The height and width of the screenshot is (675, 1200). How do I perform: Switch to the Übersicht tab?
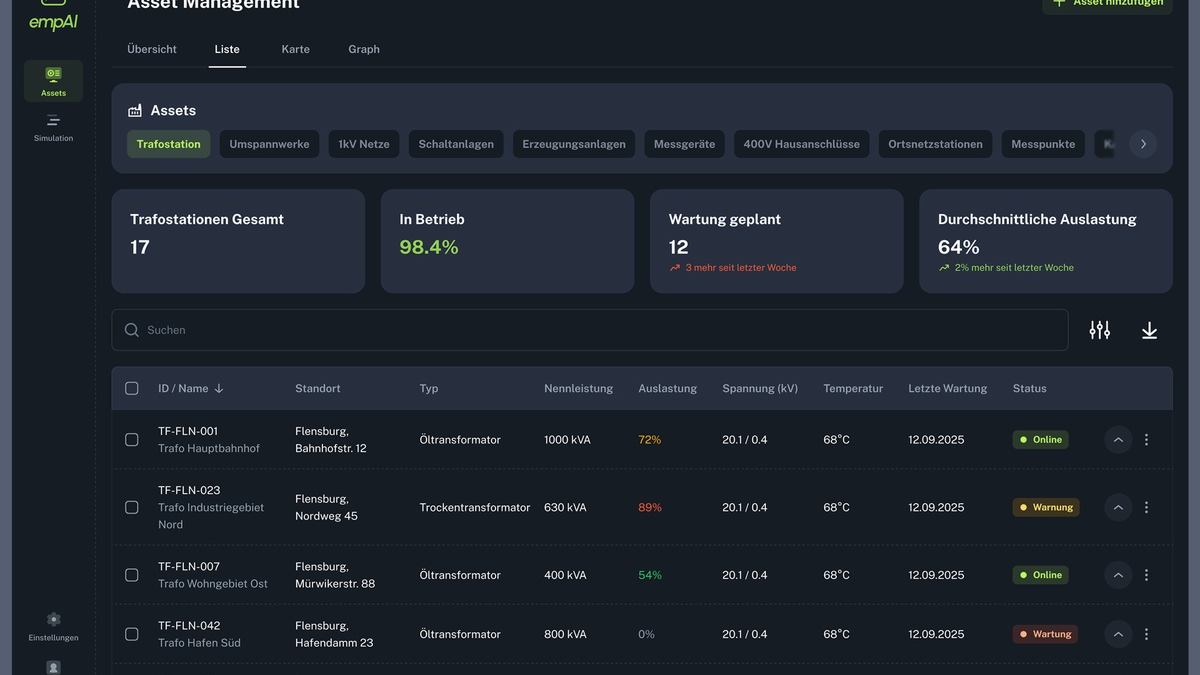(x=152, y=49)
